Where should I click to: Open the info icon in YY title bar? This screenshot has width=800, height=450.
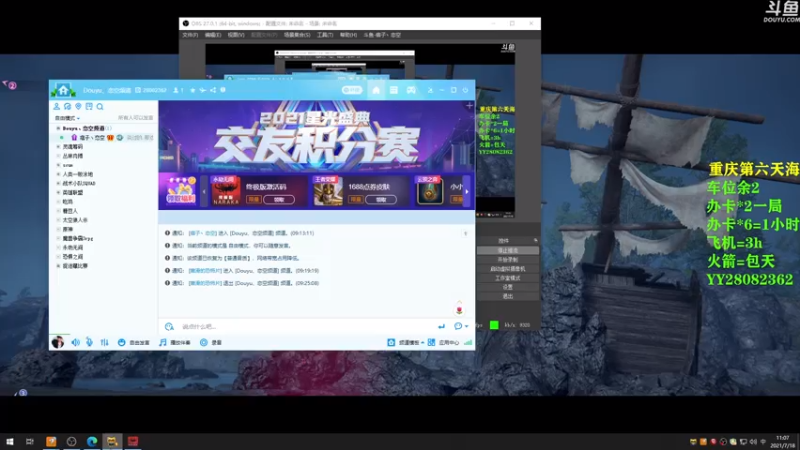pos(222,90)
